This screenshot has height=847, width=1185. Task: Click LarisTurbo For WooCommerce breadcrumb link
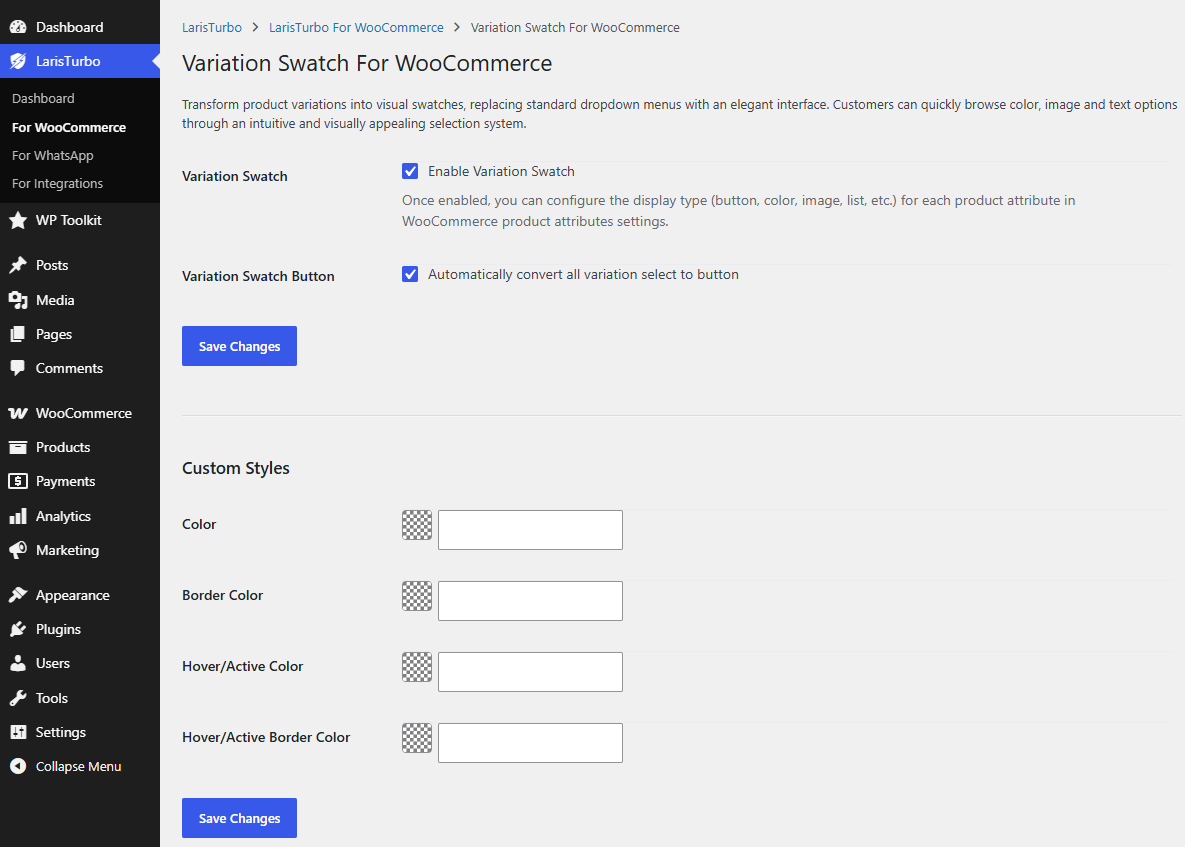[356, 27]
